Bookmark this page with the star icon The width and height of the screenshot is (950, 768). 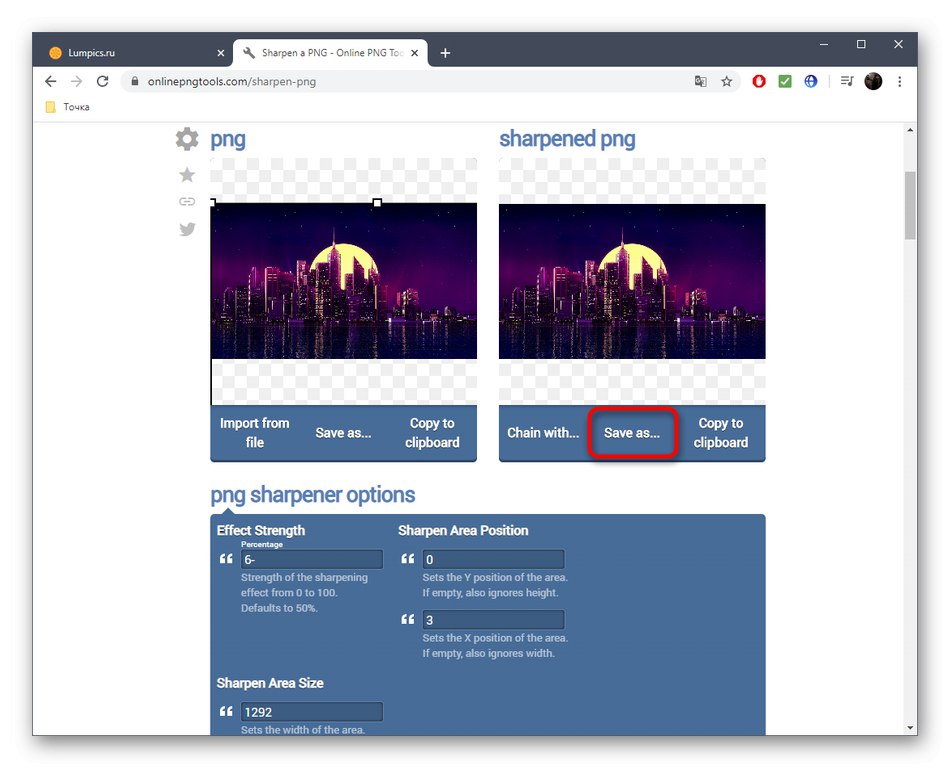(726, 81)
